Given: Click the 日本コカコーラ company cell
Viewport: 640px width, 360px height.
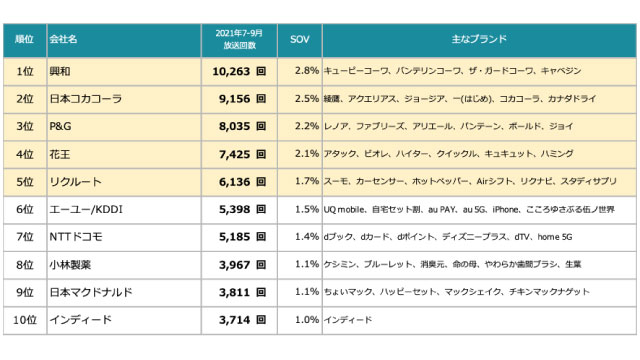Looking at the screenshot, I should pyautogui.click(x=124, y=99).
